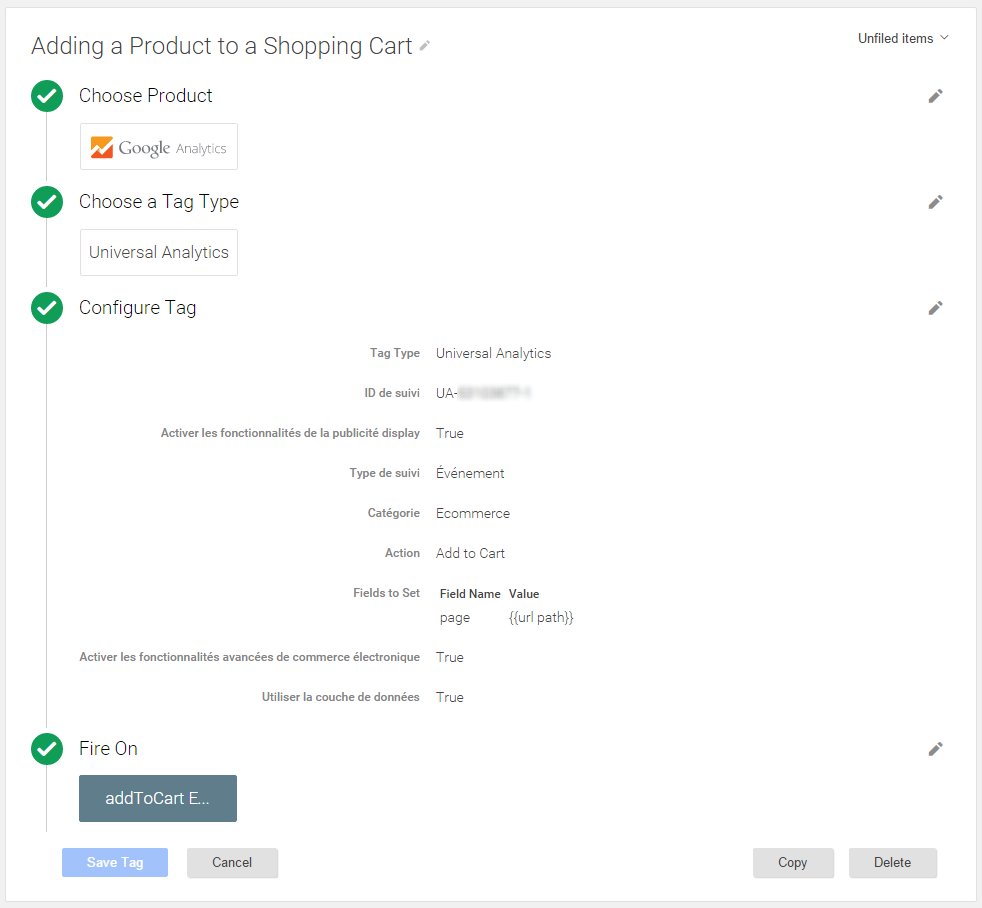This screenshot has width=982, height=908.
Task: Click the Choose a Tag Type checkmark
Action: tap(47, 202)
